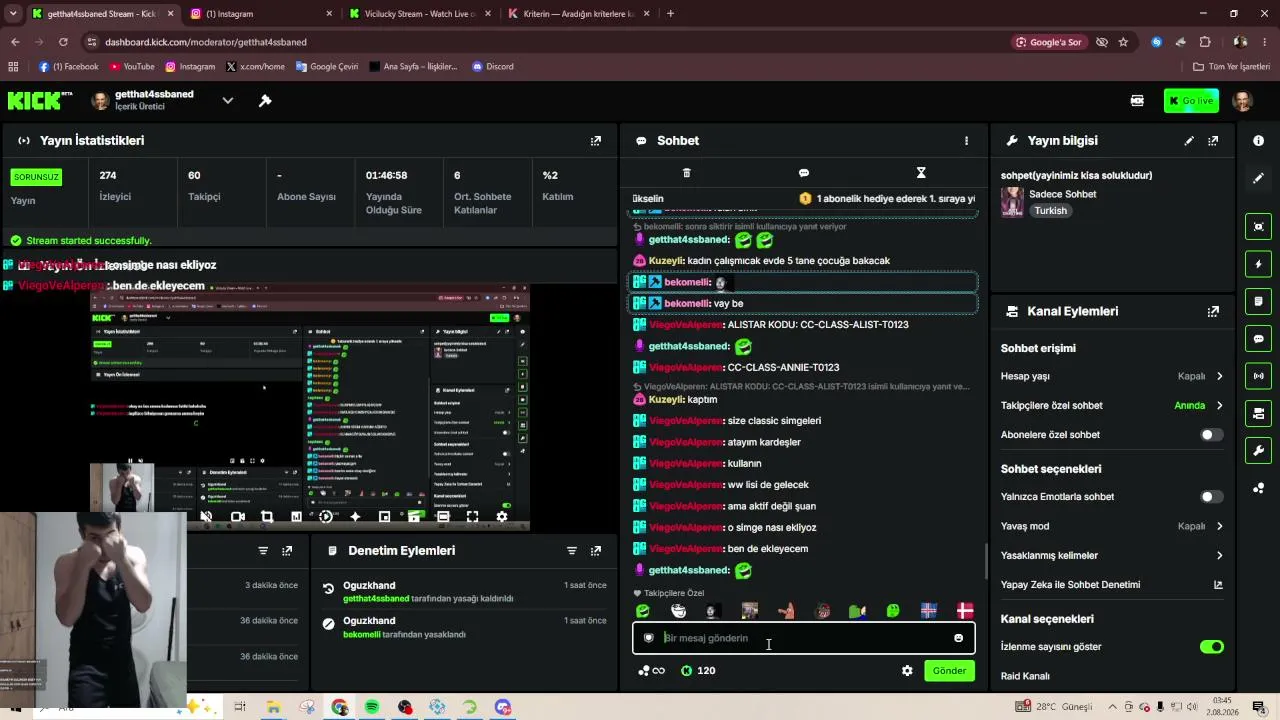Open Yavaş mod Kapalı arrow

click(1219, 526)
